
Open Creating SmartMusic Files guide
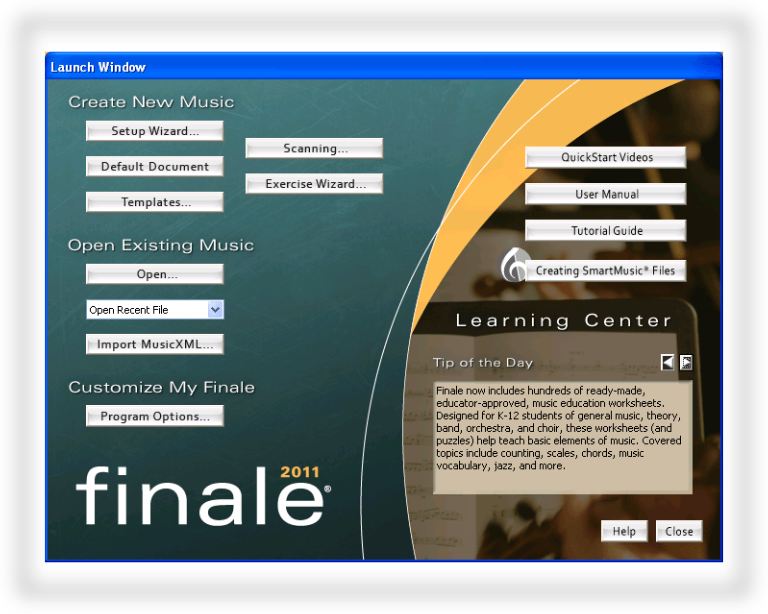point(606,271)
